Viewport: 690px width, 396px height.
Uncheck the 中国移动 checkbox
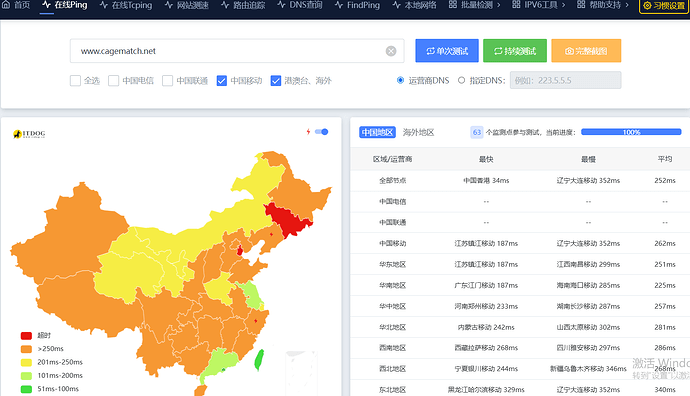point(222,81)
